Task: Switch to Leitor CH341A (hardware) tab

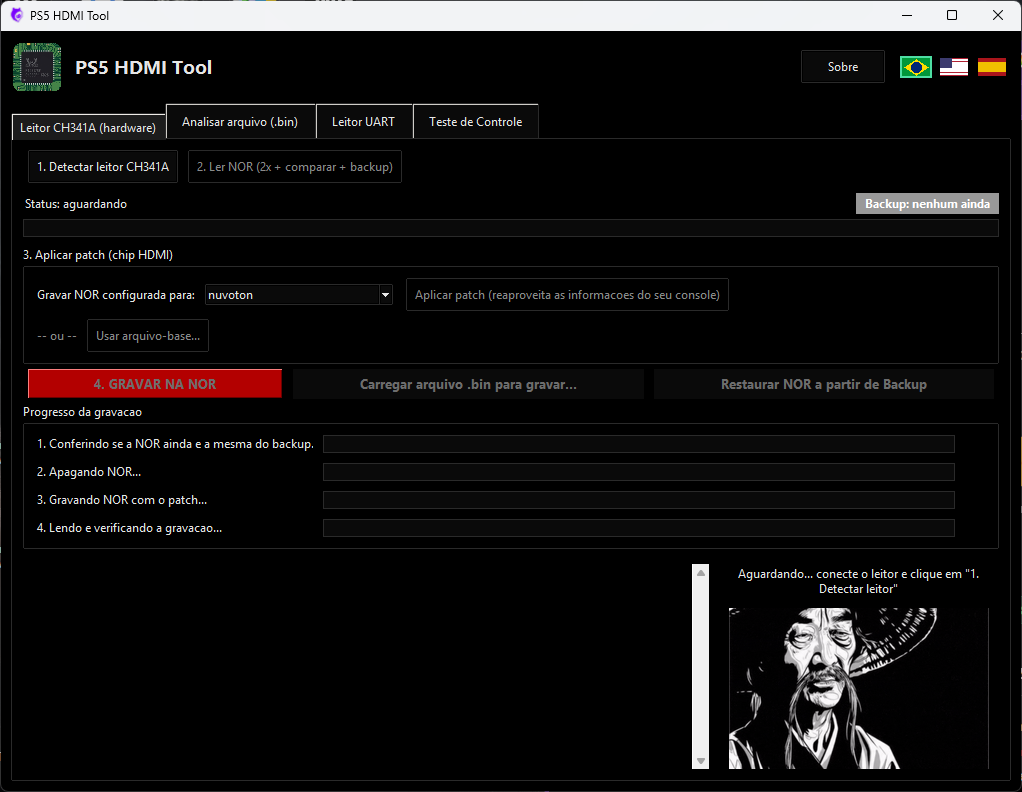Action: point(88,128)
